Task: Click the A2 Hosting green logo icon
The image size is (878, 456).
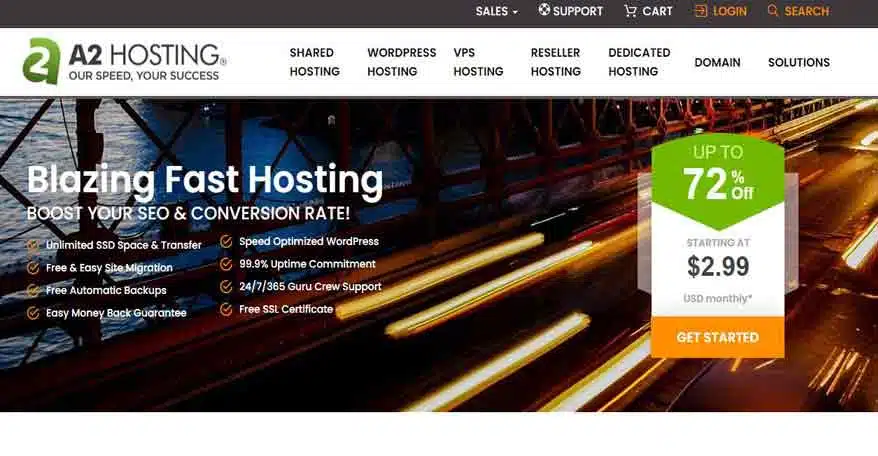Action: click(x=41, y=61)
